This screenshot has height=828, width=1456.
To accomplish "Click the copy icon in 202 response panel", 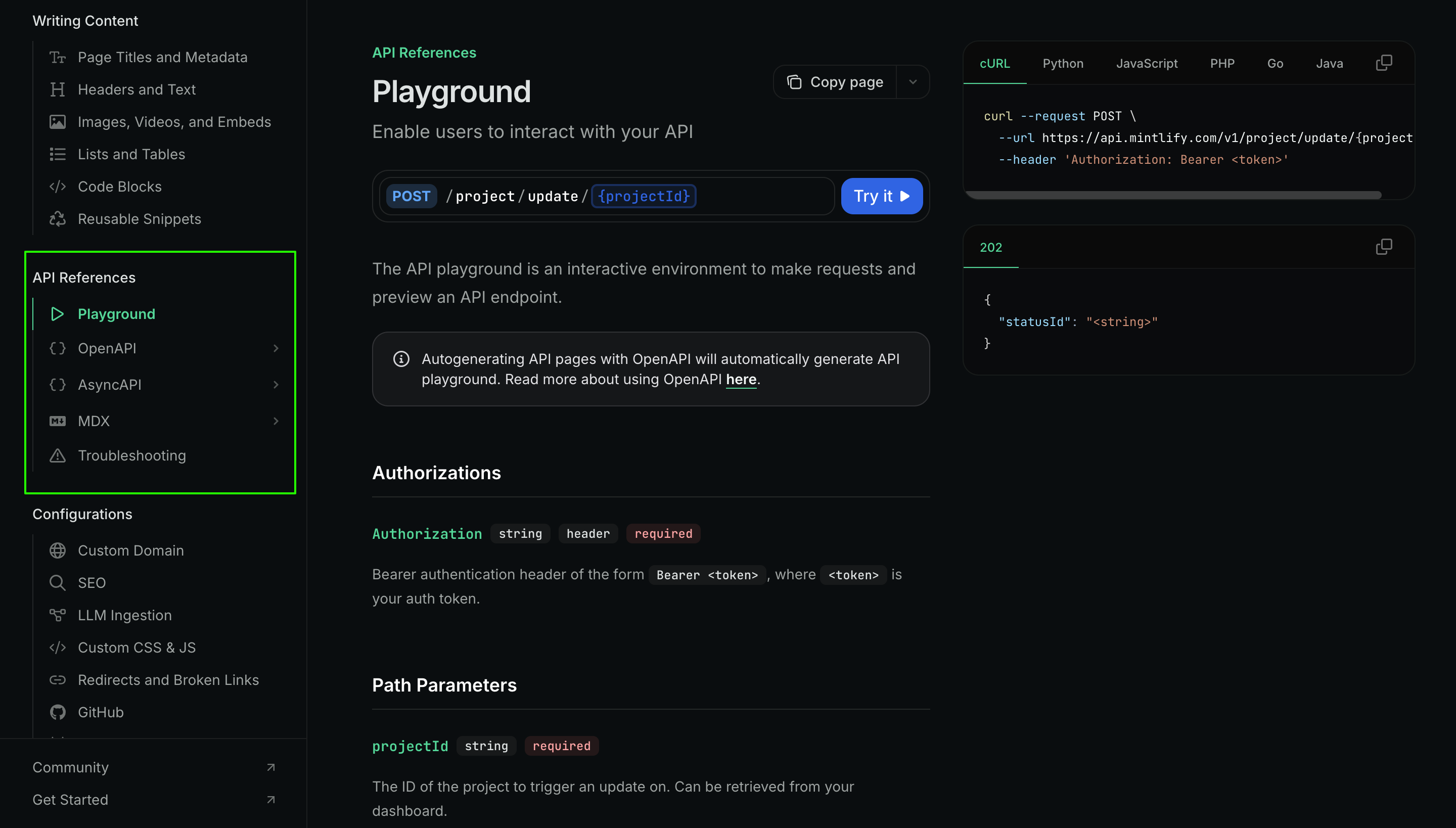I will click(1383, 247).
